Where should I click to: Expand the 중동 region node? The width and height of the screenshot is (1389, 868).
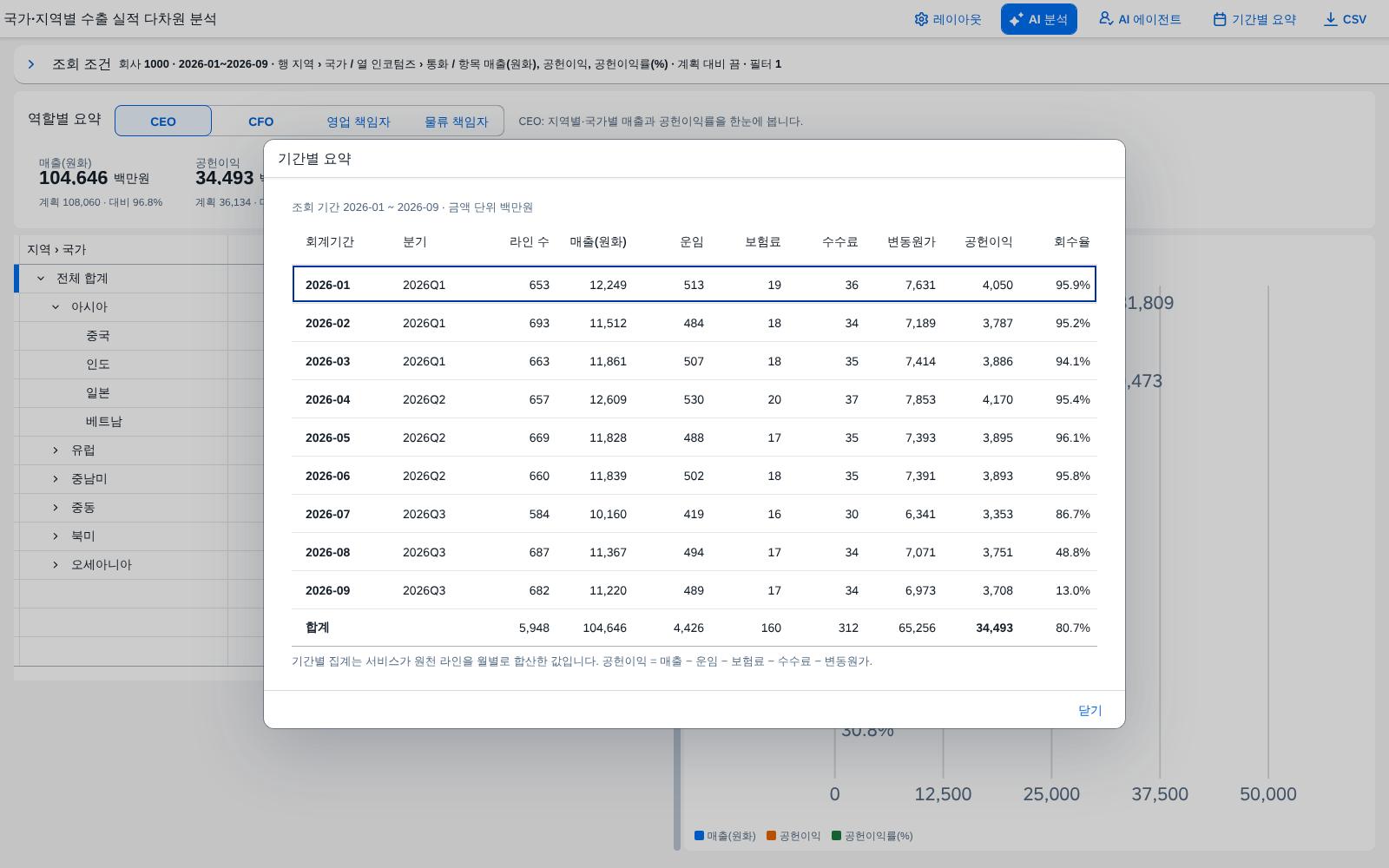click(x=56, y=508)
